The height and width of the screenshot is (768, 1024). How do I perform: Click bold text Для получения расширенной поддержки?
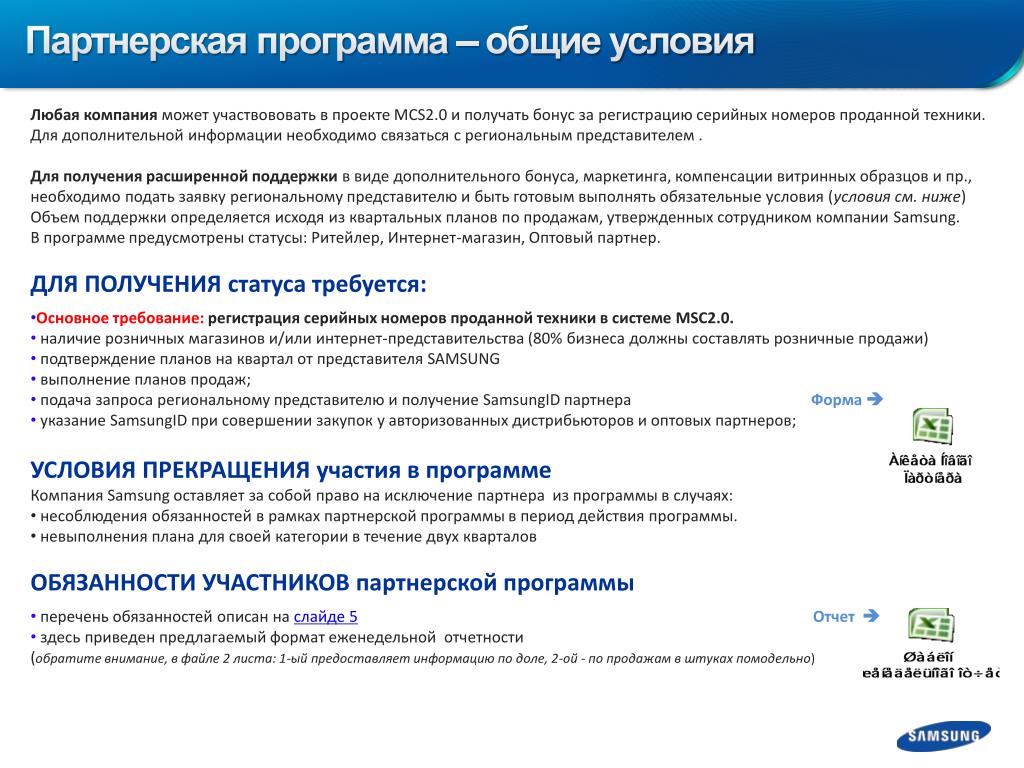[x=184, y=176]
